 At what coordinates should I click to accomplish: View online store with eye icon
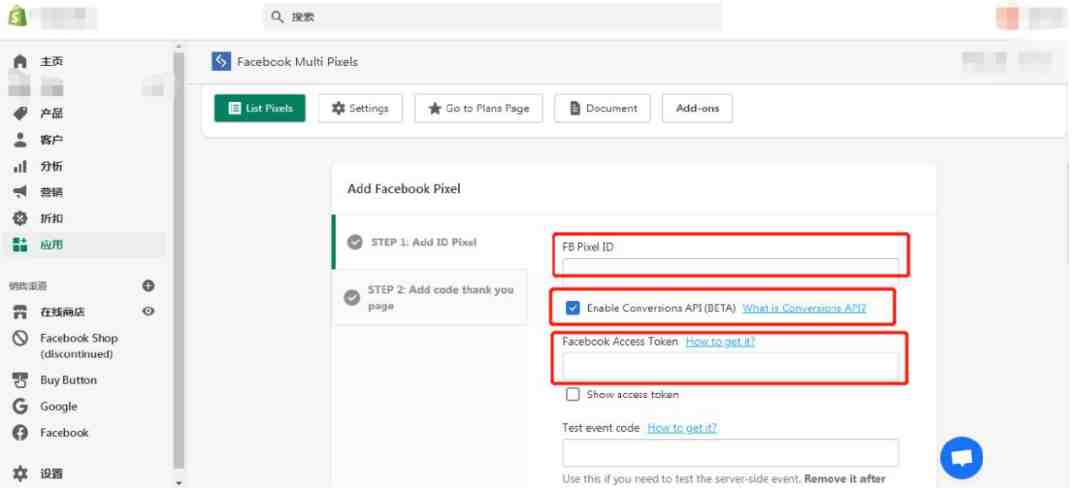coord(148,312)
